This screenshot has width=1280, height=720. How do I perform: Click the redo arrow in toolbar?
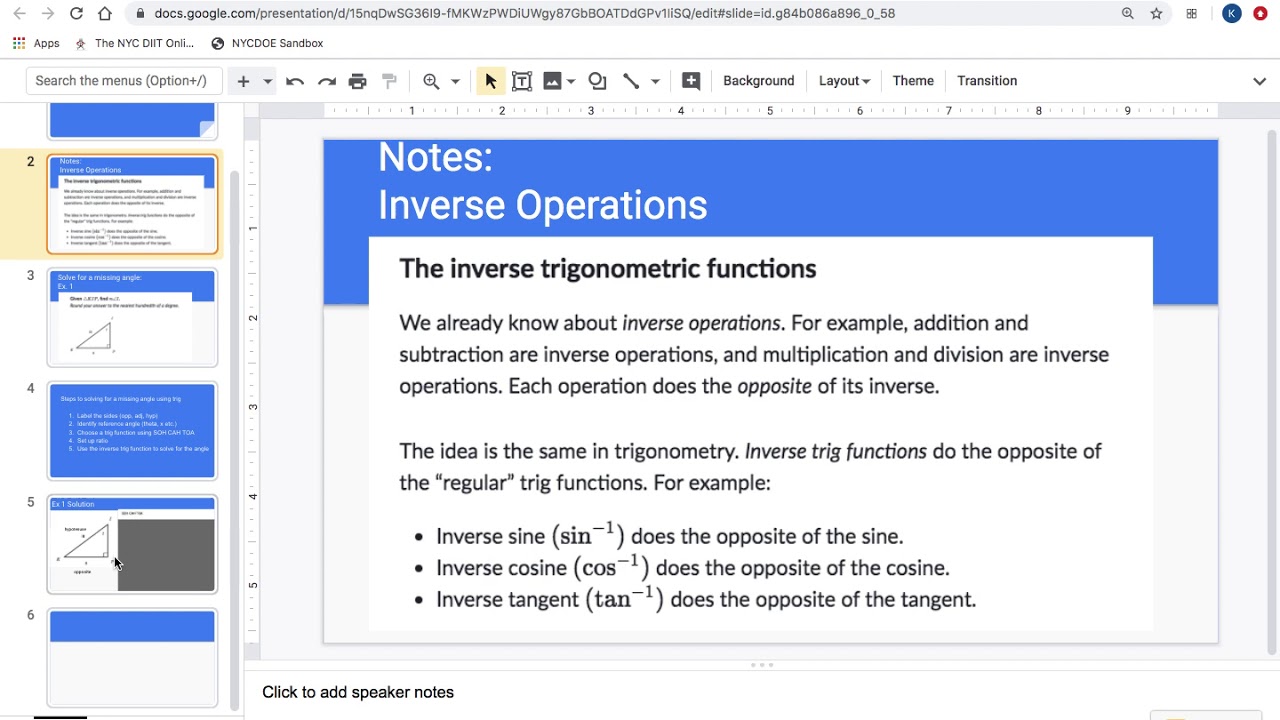pyautogui.click(x=326, y=81)
